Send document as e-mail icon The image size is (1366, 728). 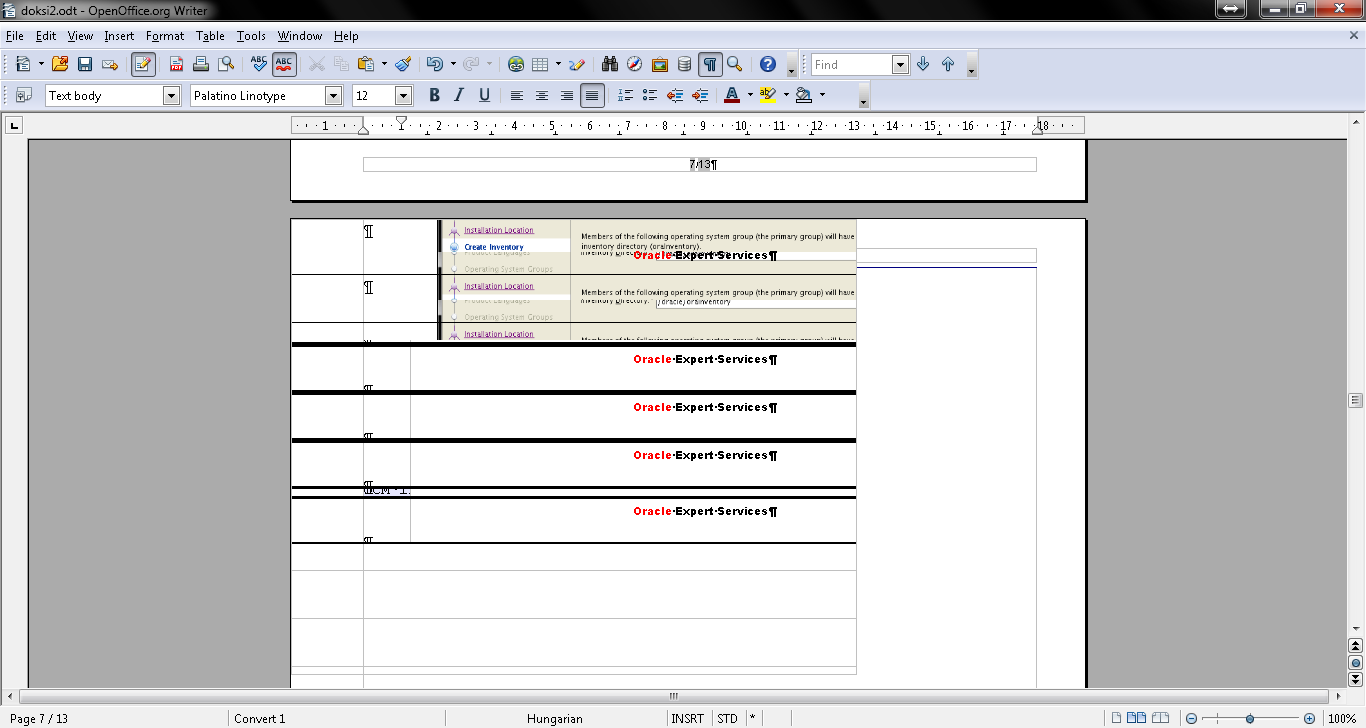(110, 64)
